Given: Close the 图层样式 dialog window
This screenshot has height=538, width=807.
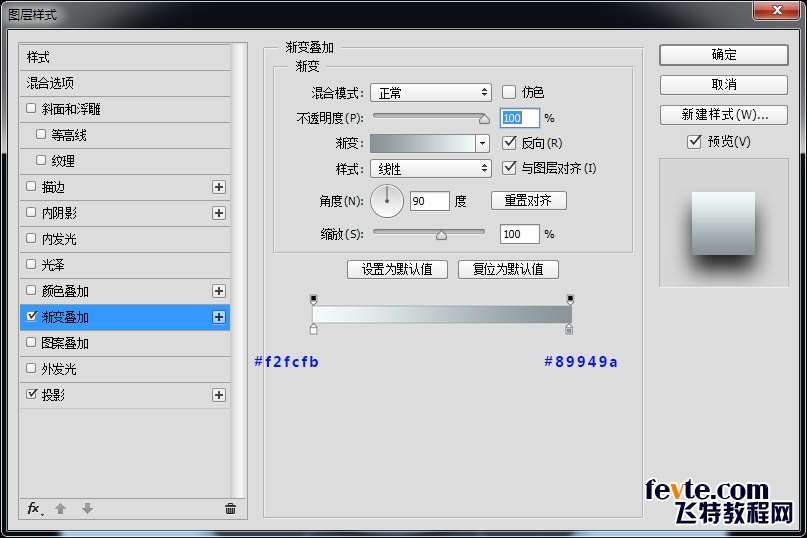Looking at the screenshot, I should [x=777, y=10].
